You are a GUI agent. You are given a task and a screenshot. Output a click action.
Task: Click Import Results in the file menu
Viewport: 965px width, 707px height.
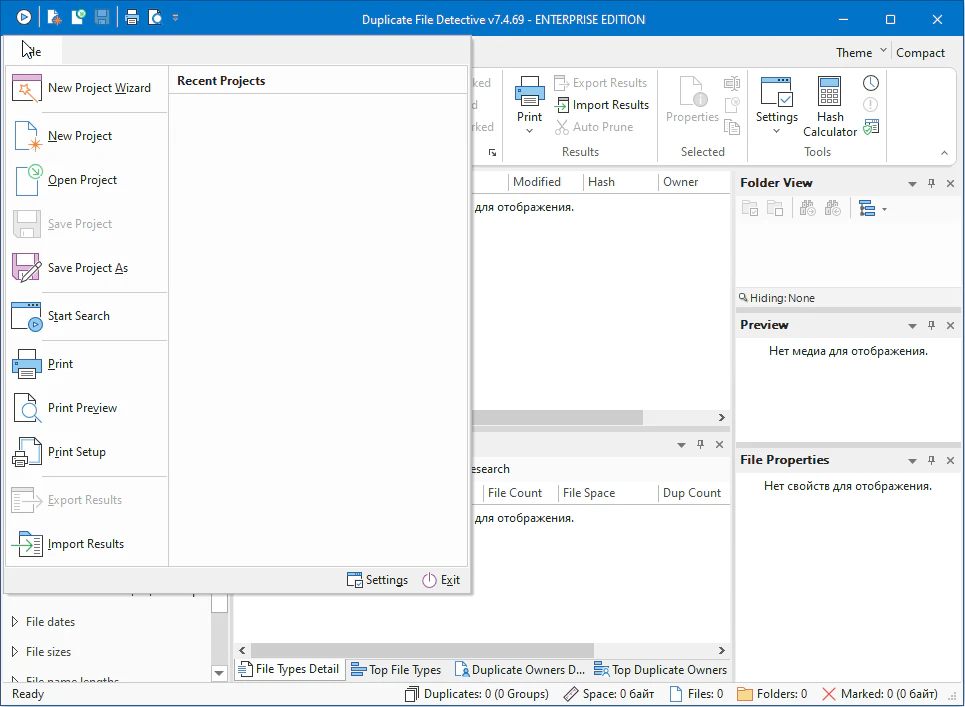click(x=85, y=544)
